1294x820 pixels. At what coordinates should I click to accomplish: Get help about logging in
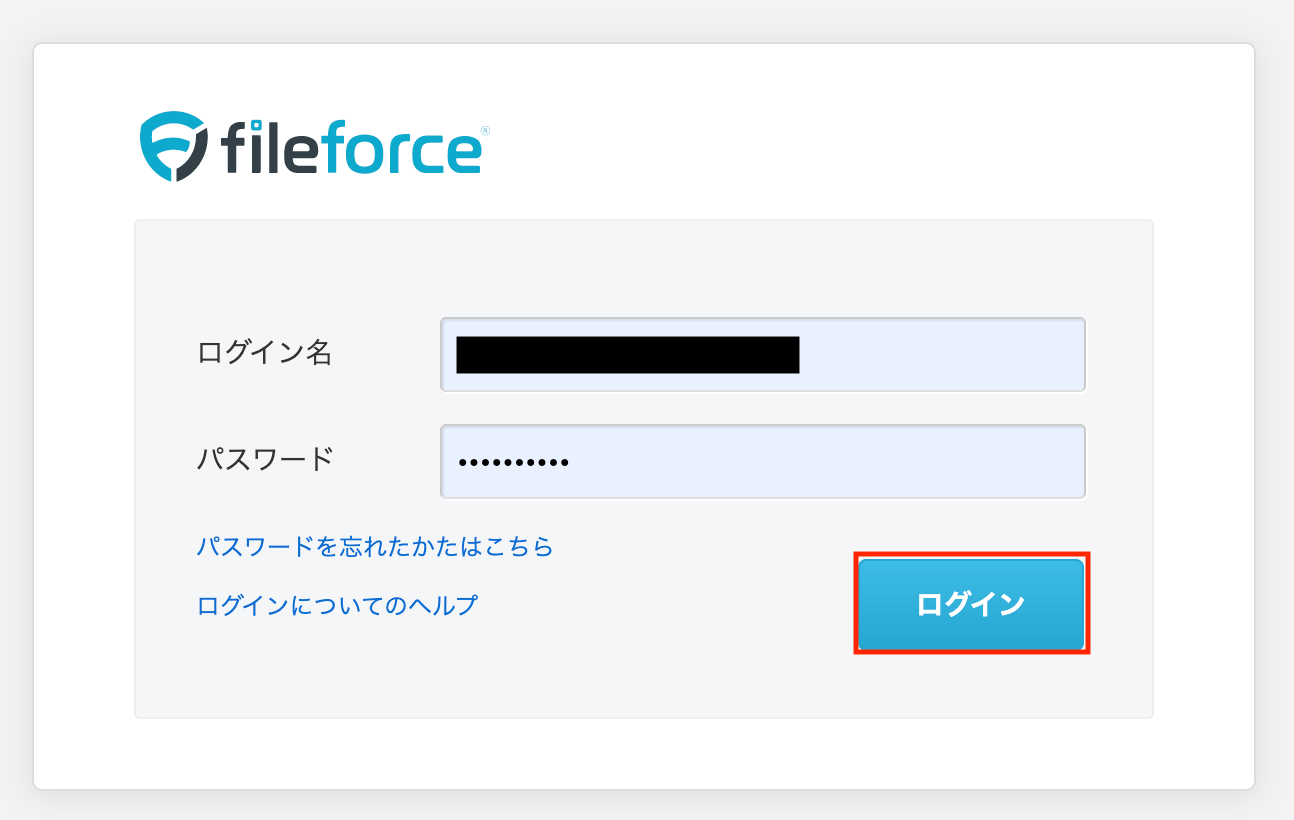pyautogui.click(x=337, y=605)
